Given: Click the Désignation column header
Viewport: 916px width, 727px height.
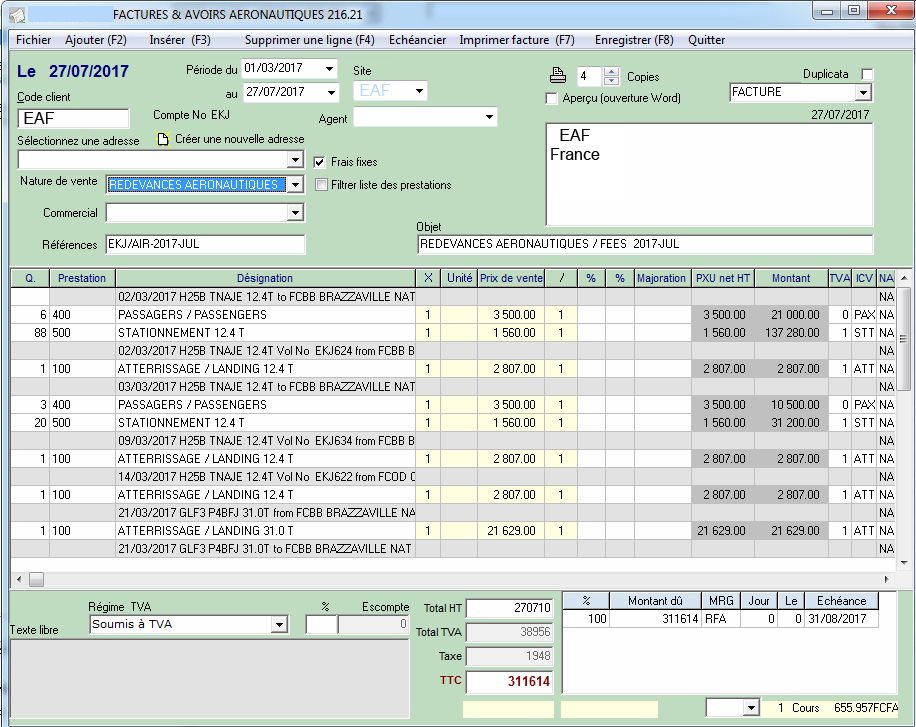Looking at the screenshot, I should pos(265,278).
